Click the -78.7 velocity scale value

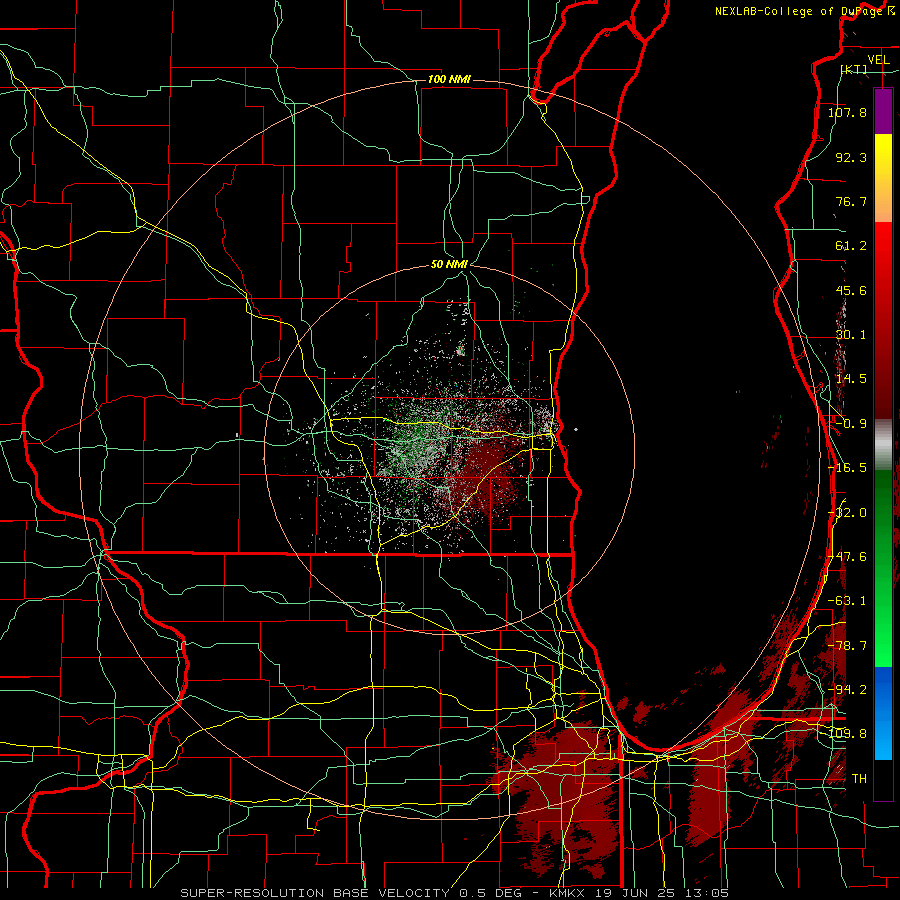[x=847, y=646]
